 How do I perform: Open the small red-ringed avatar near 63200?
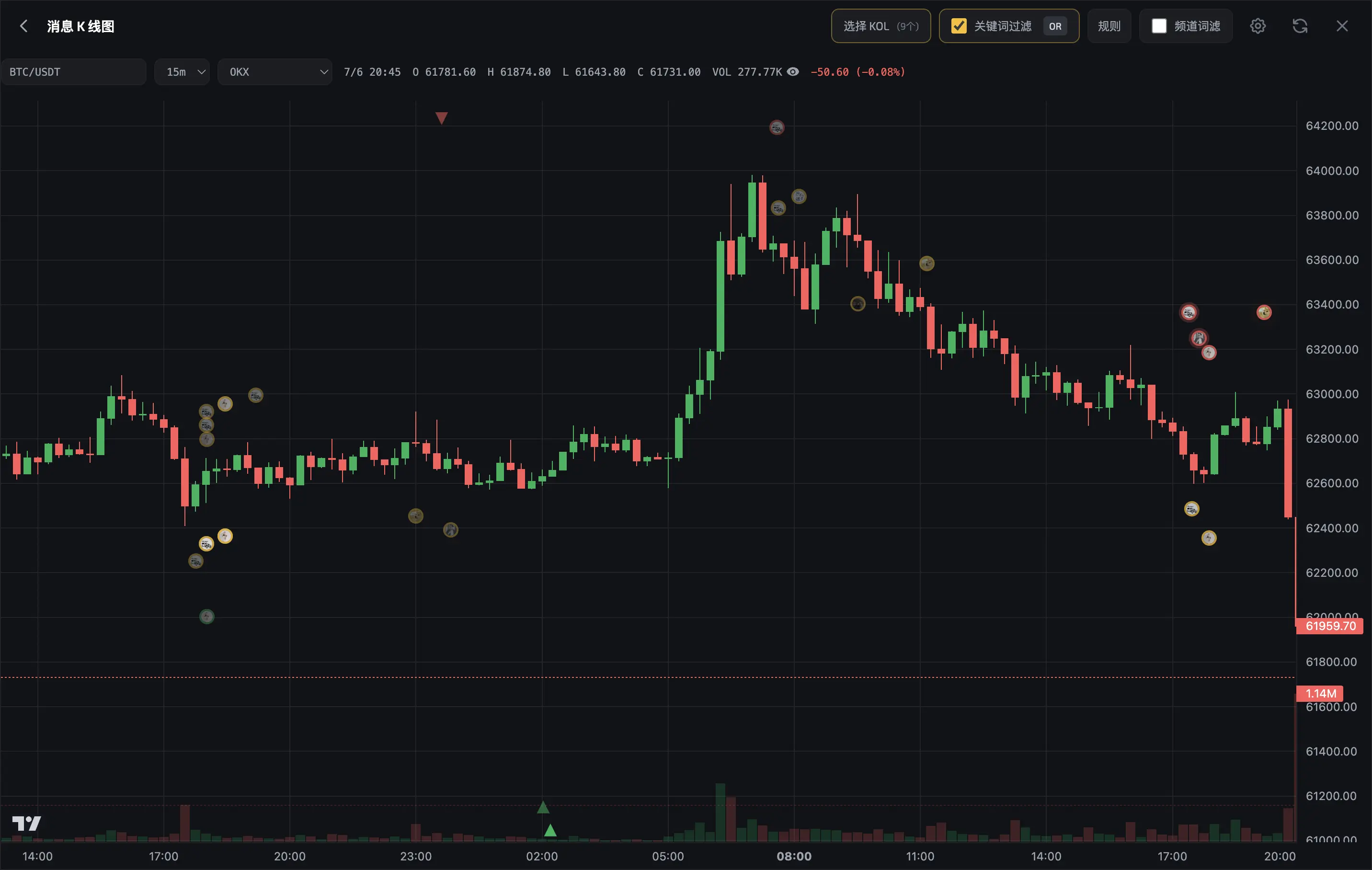pos(1209,353)
